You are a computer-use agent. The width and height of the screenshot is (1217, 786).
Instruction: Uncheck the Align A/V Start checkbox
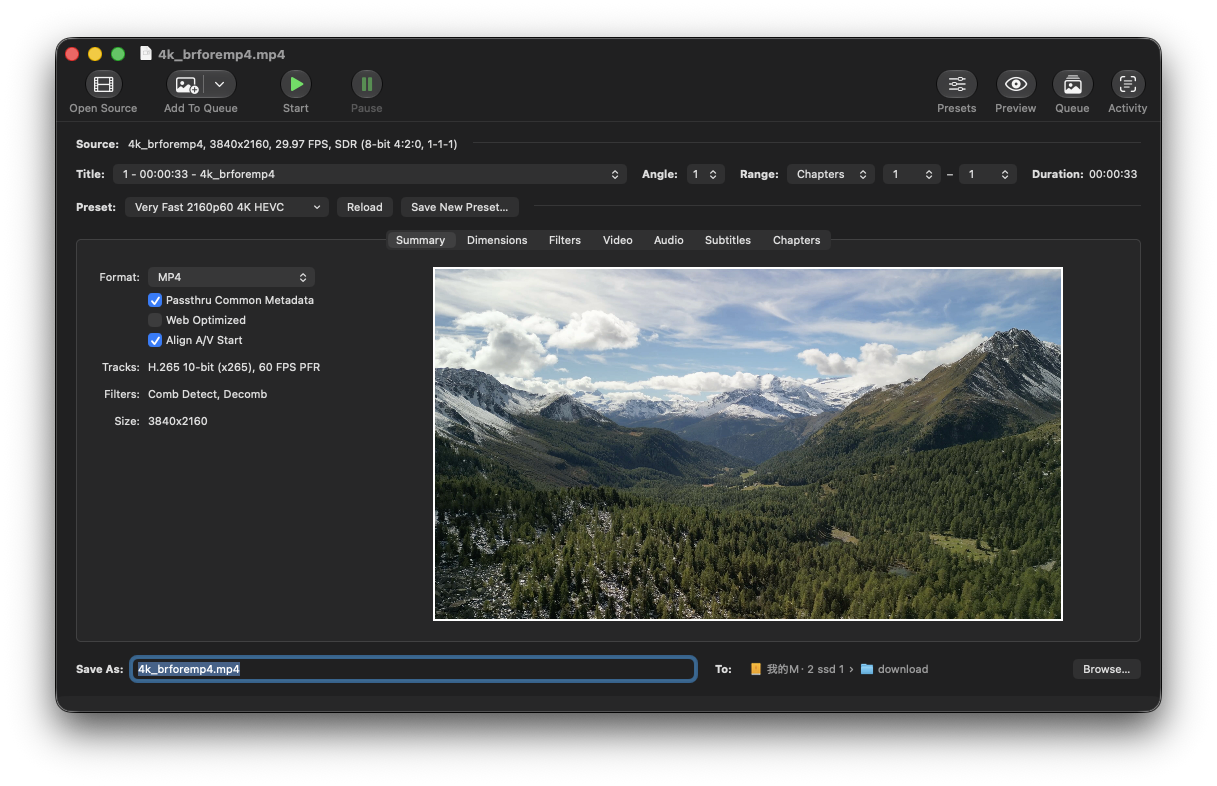coord(155,340)
